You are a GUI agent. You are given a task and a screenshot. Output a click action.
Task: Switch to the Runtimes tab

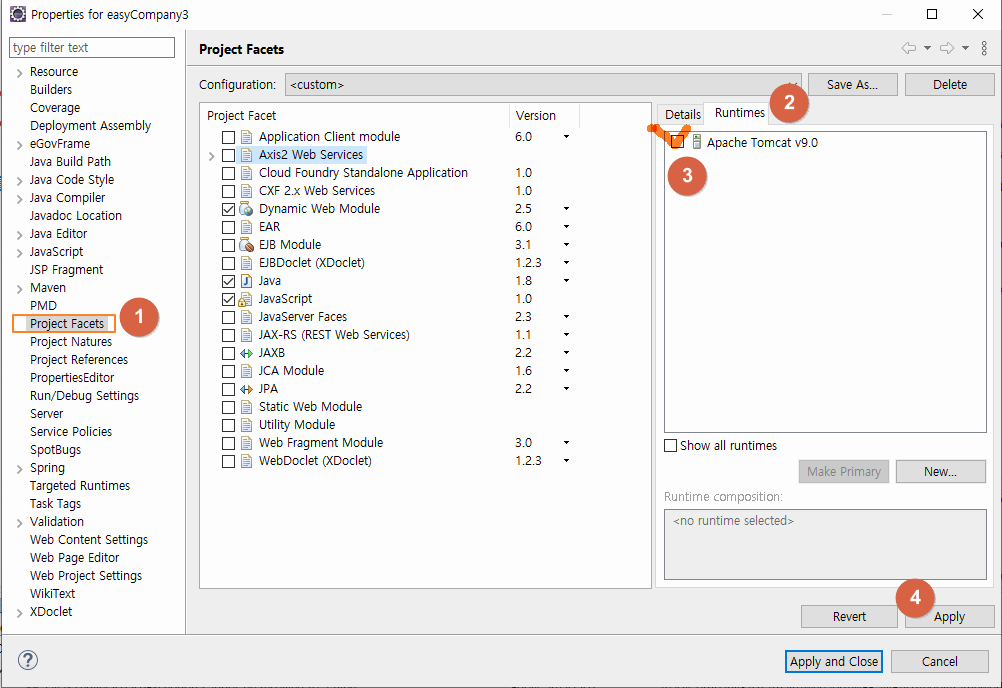(739, 112)
